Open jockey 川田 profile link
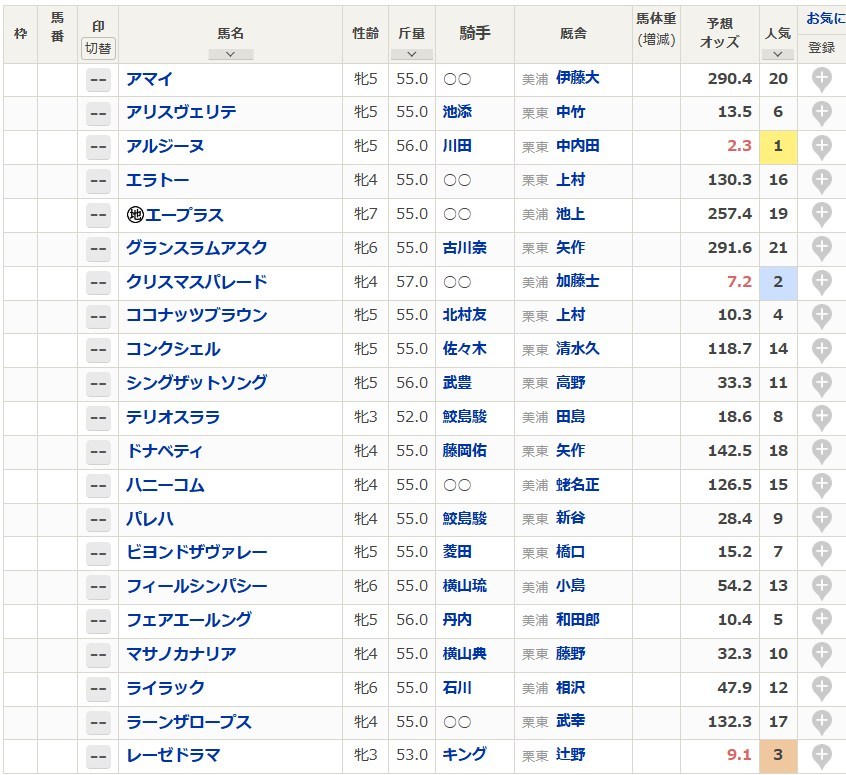846x775 pixels. coord(457,146)
